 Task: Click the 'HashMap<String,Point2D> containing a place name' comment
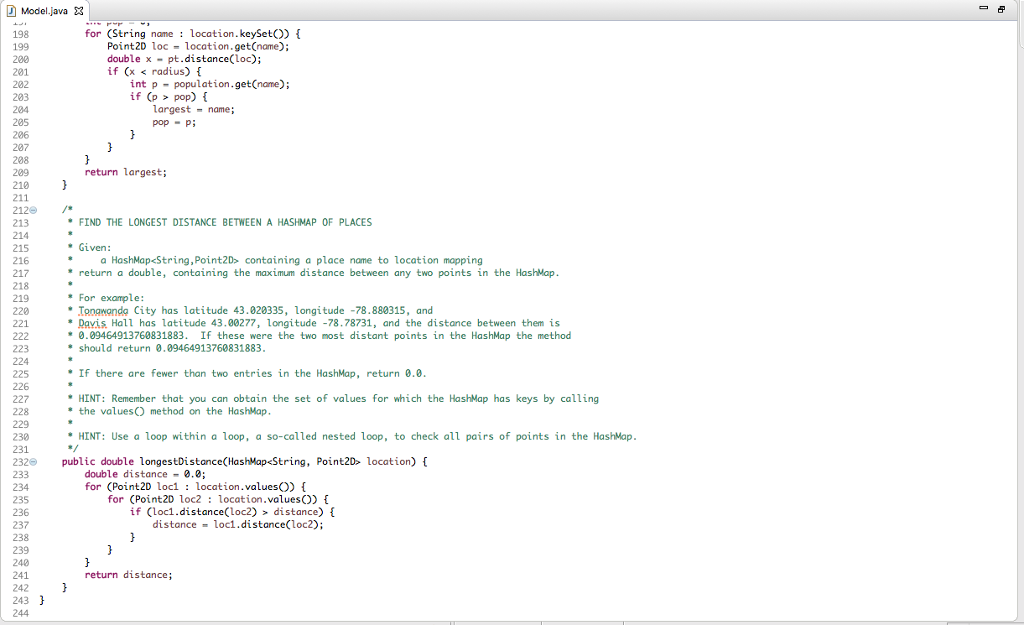[x=291, y=261]
